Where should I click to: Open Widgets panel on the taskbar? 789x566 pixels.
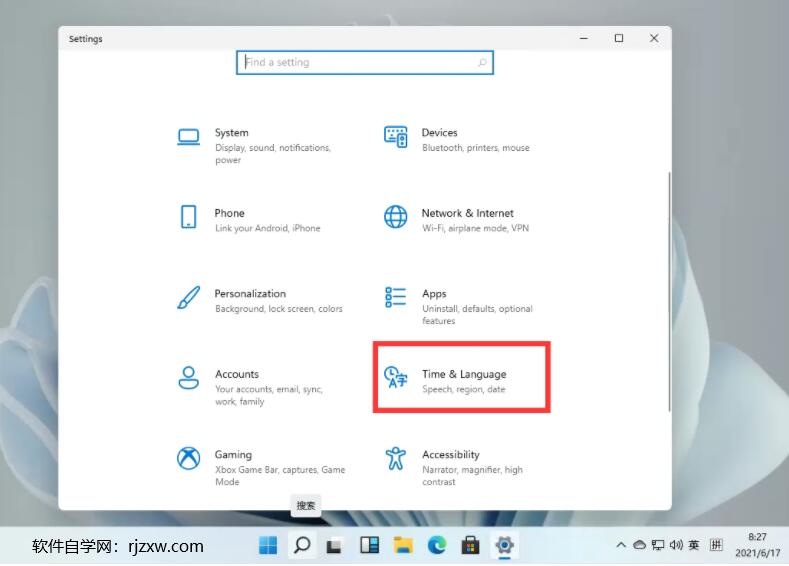(x=369, y=545)
